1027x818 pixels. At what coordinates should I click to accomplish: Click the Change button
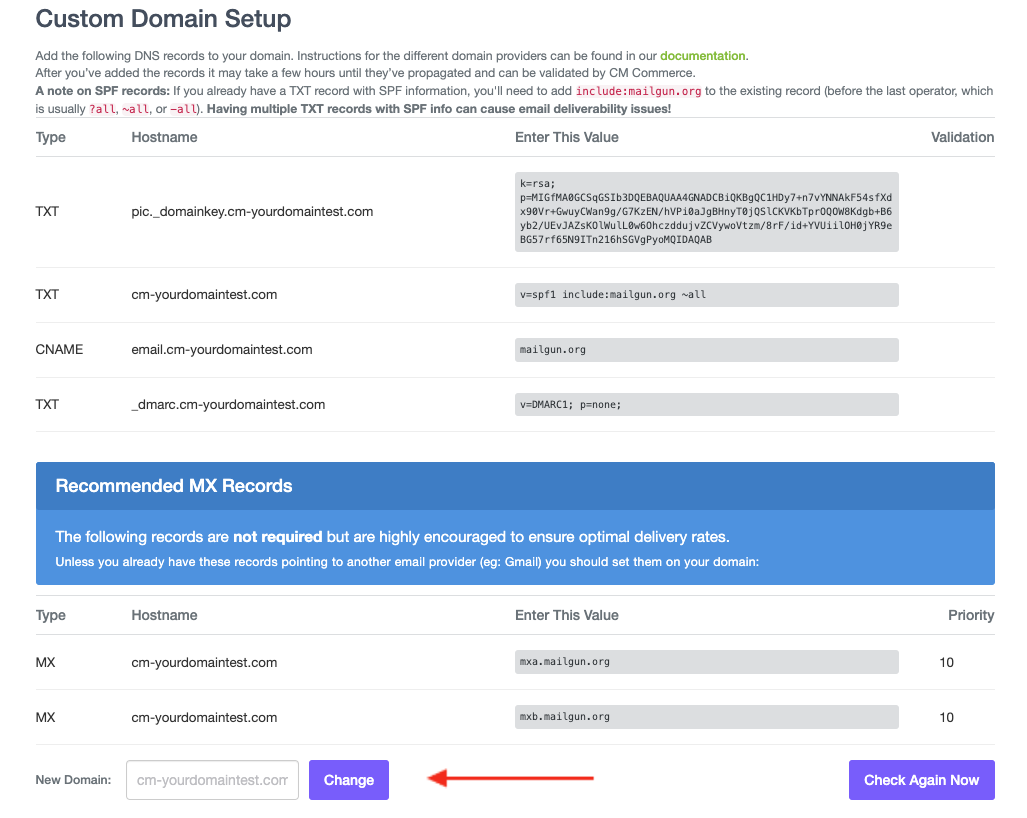[348, 779]
